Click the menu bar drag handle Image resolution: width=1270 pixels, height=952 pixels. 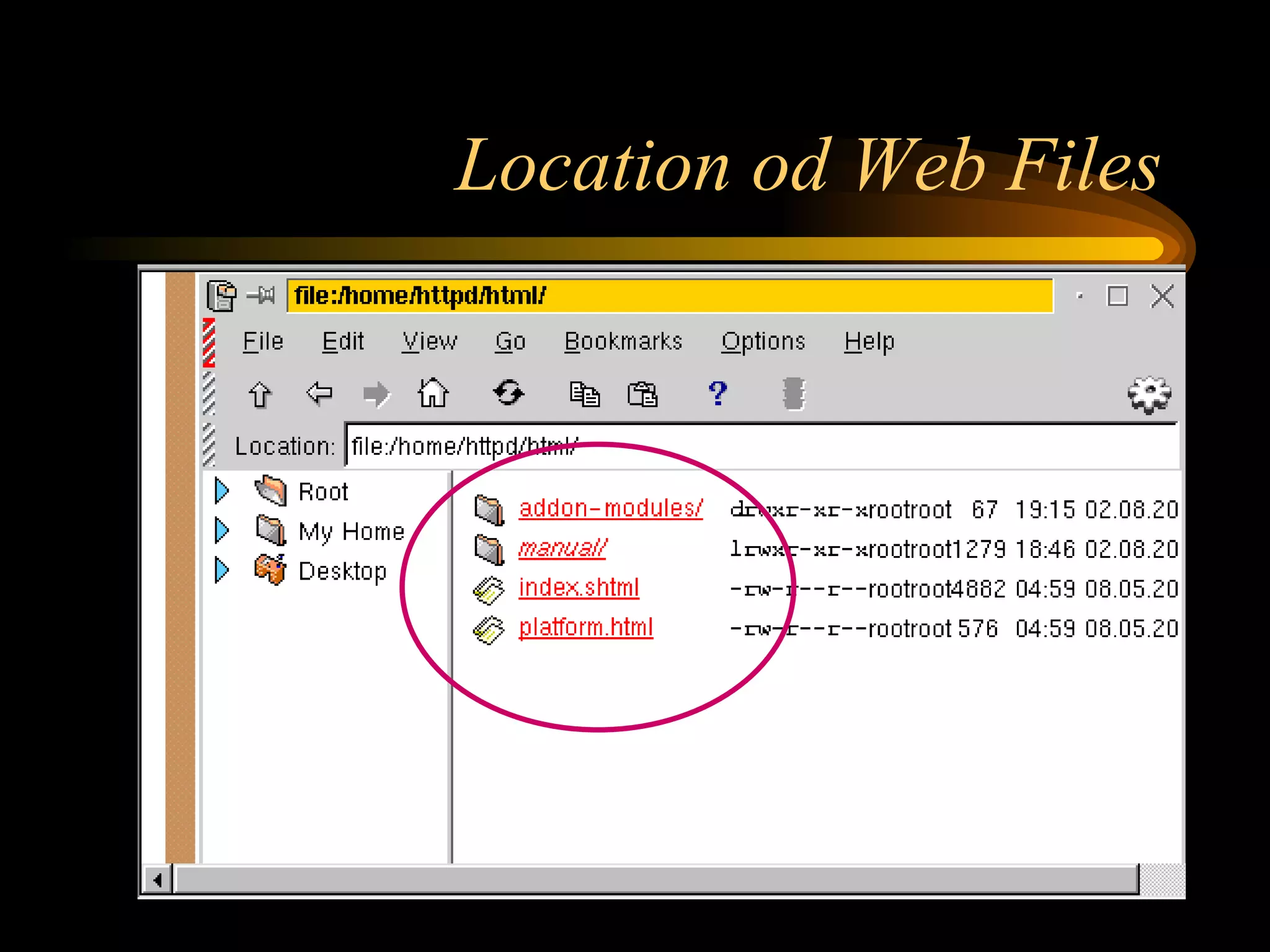(209, 343)
